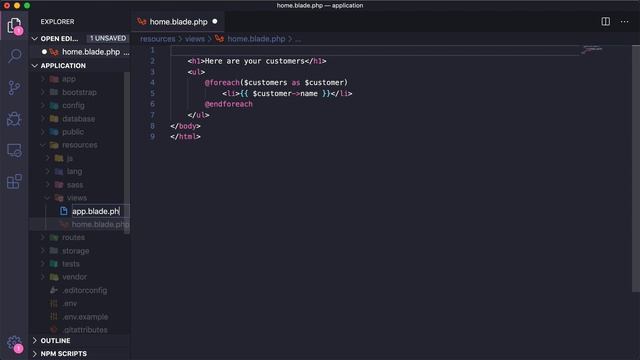Expand the lang folder

[74, 171]
